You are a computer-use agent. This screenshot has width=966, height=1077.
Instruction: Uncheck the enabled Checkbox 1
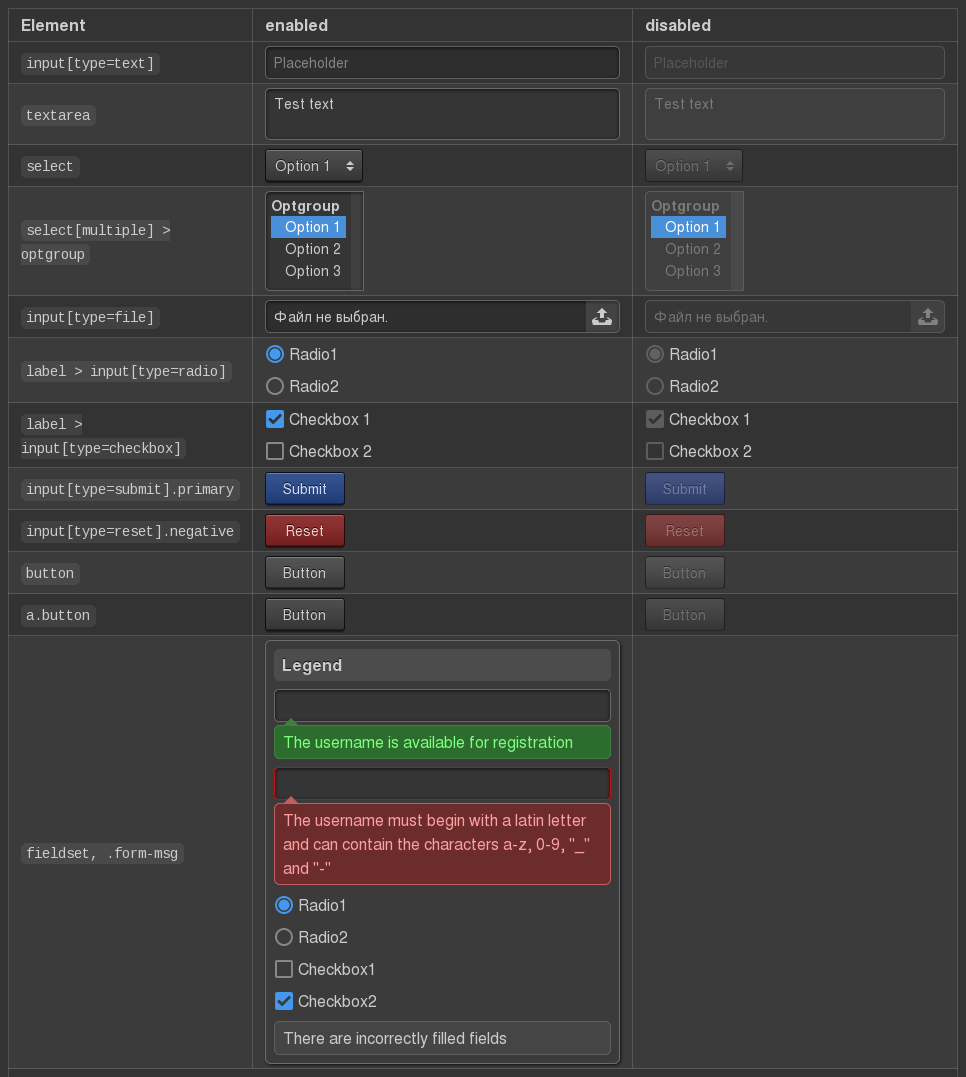point(275,419)
